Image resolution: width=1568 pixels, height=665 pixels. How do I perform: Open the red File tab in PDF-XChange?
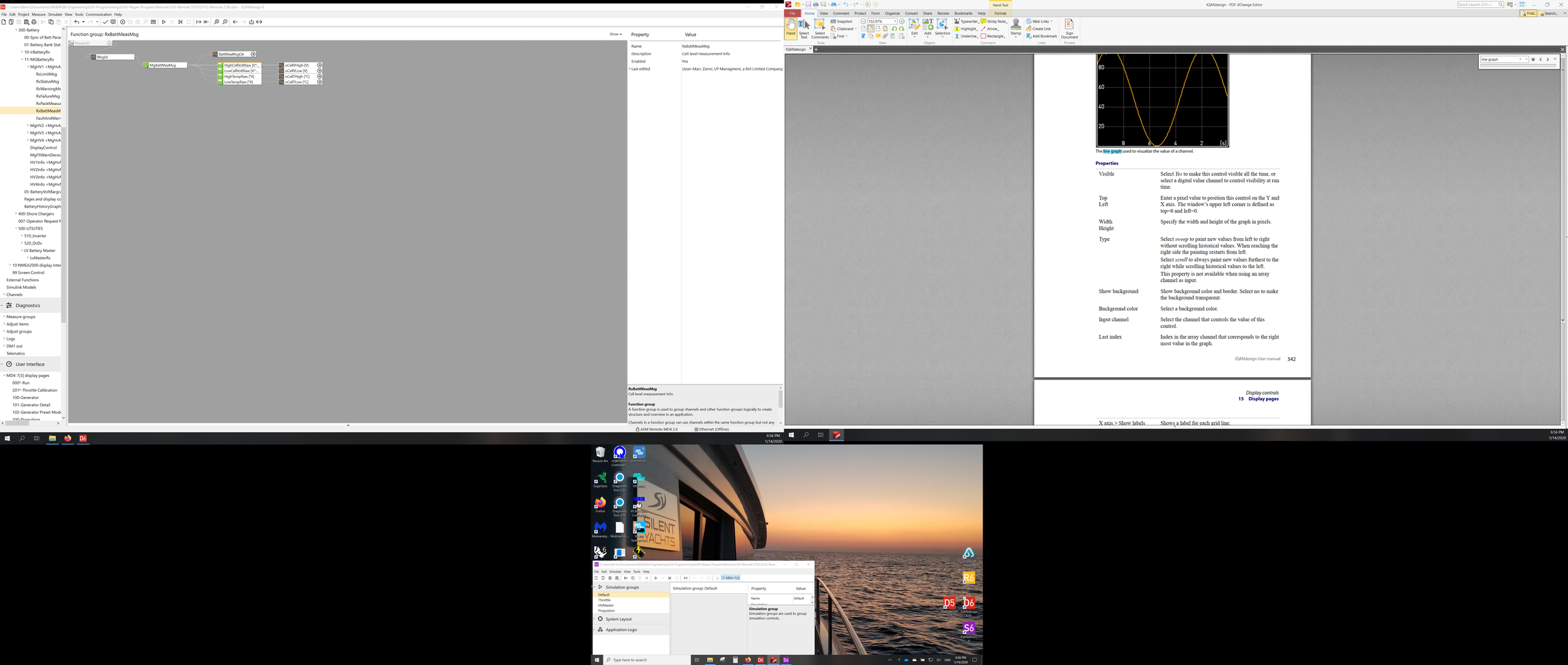click(792, 13)
